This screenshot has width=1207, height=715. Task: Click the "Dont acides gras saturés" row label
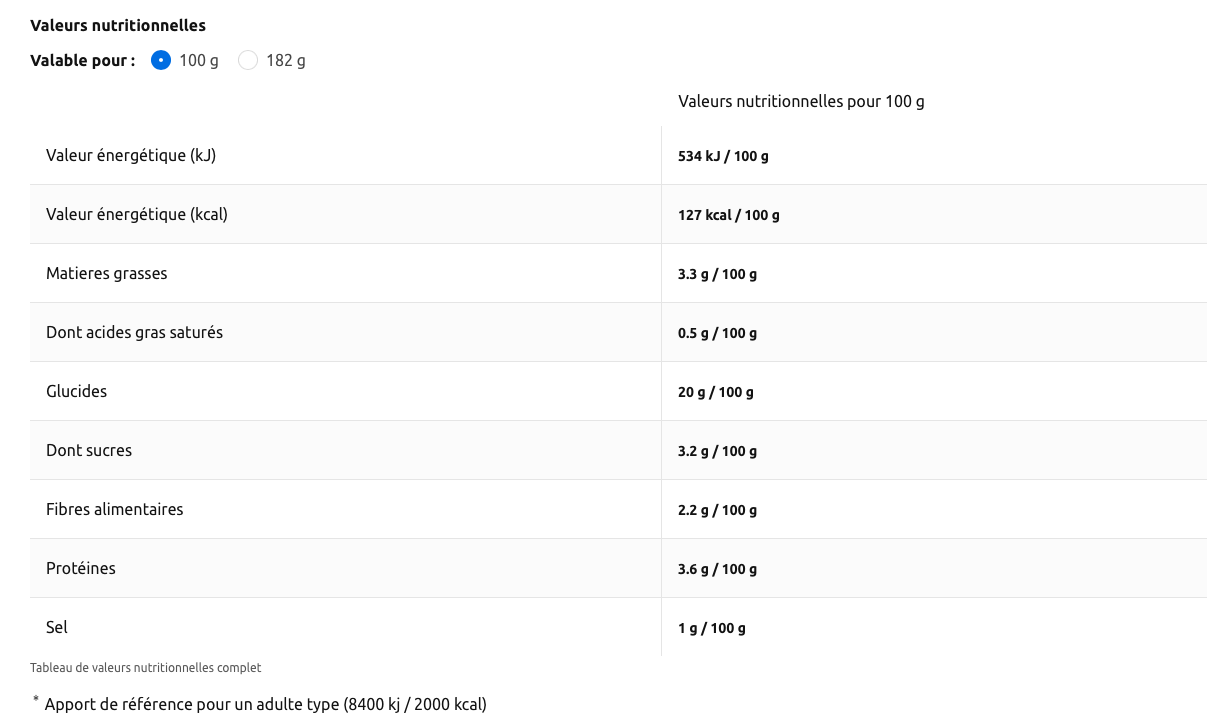(x=134, y=332)
